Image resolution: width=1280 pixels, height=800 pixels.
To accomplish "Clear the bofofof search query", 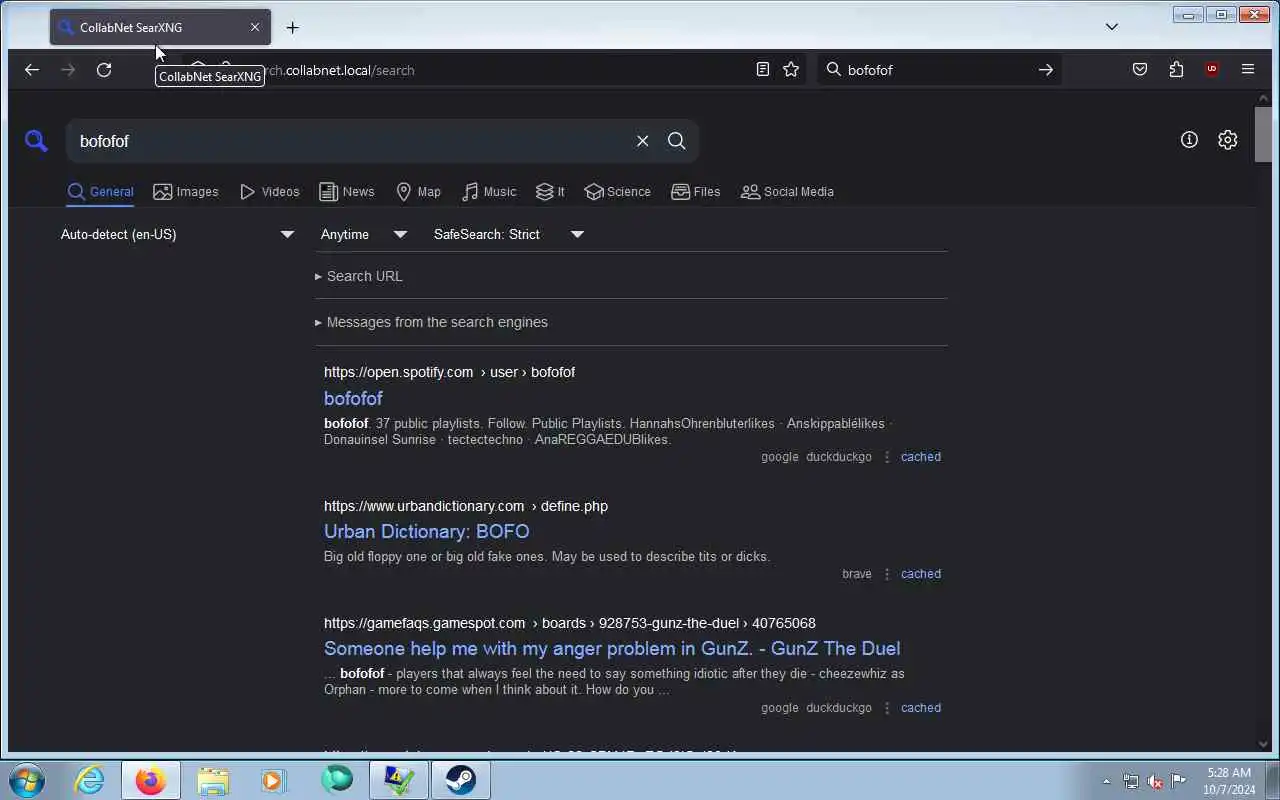I will click(643, 141).
